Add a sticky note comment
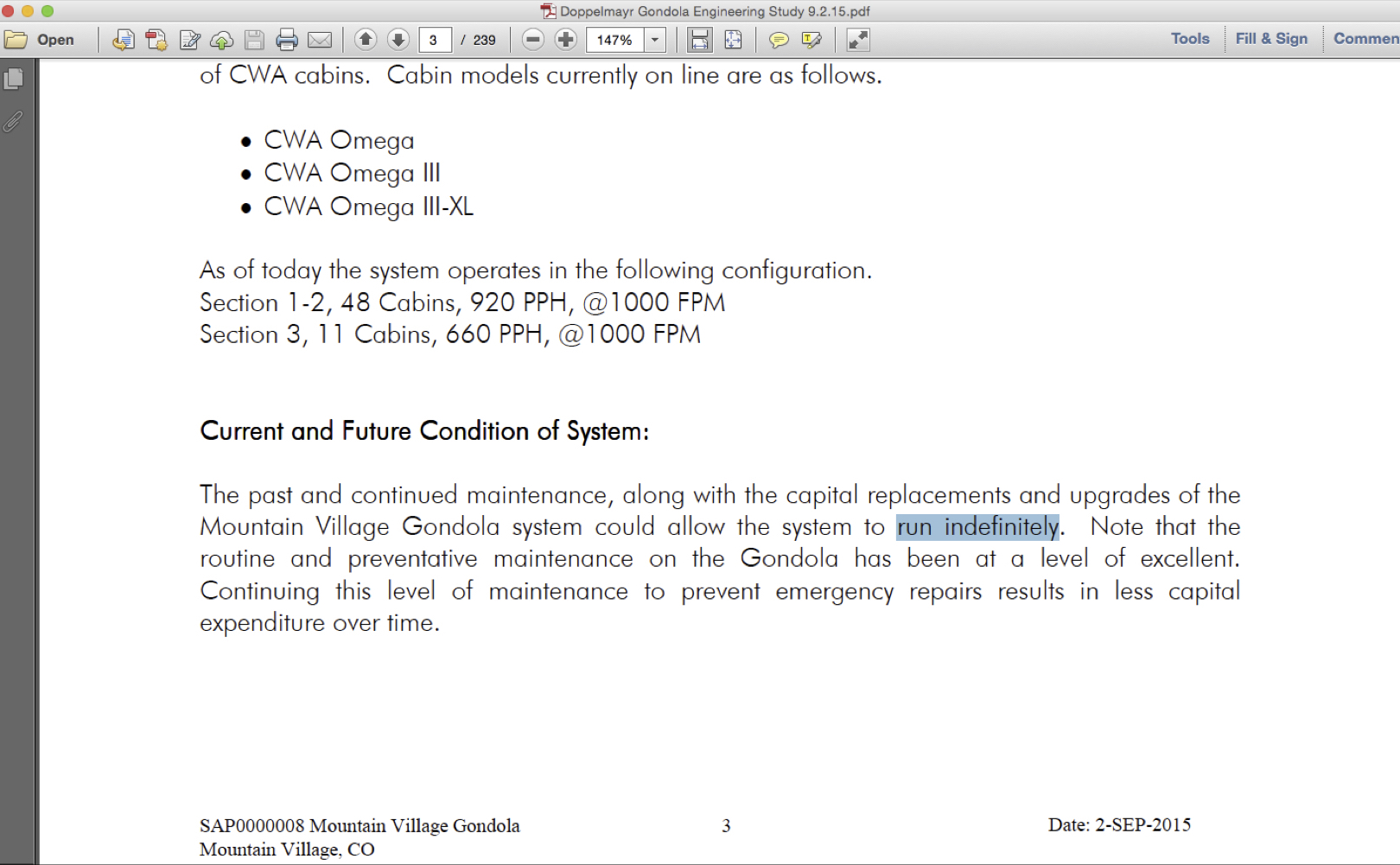Image resolution: width=1400 pixels, height=865 pixels. tap(779, 40)
